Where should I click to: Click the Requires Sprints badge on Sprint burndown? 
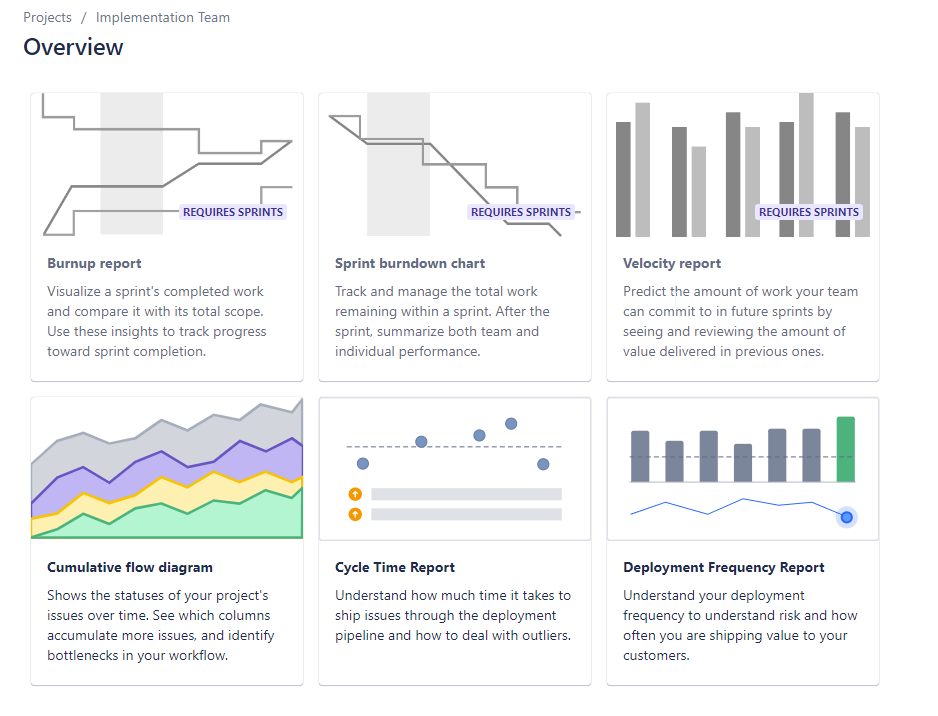(x=520, y=212)
